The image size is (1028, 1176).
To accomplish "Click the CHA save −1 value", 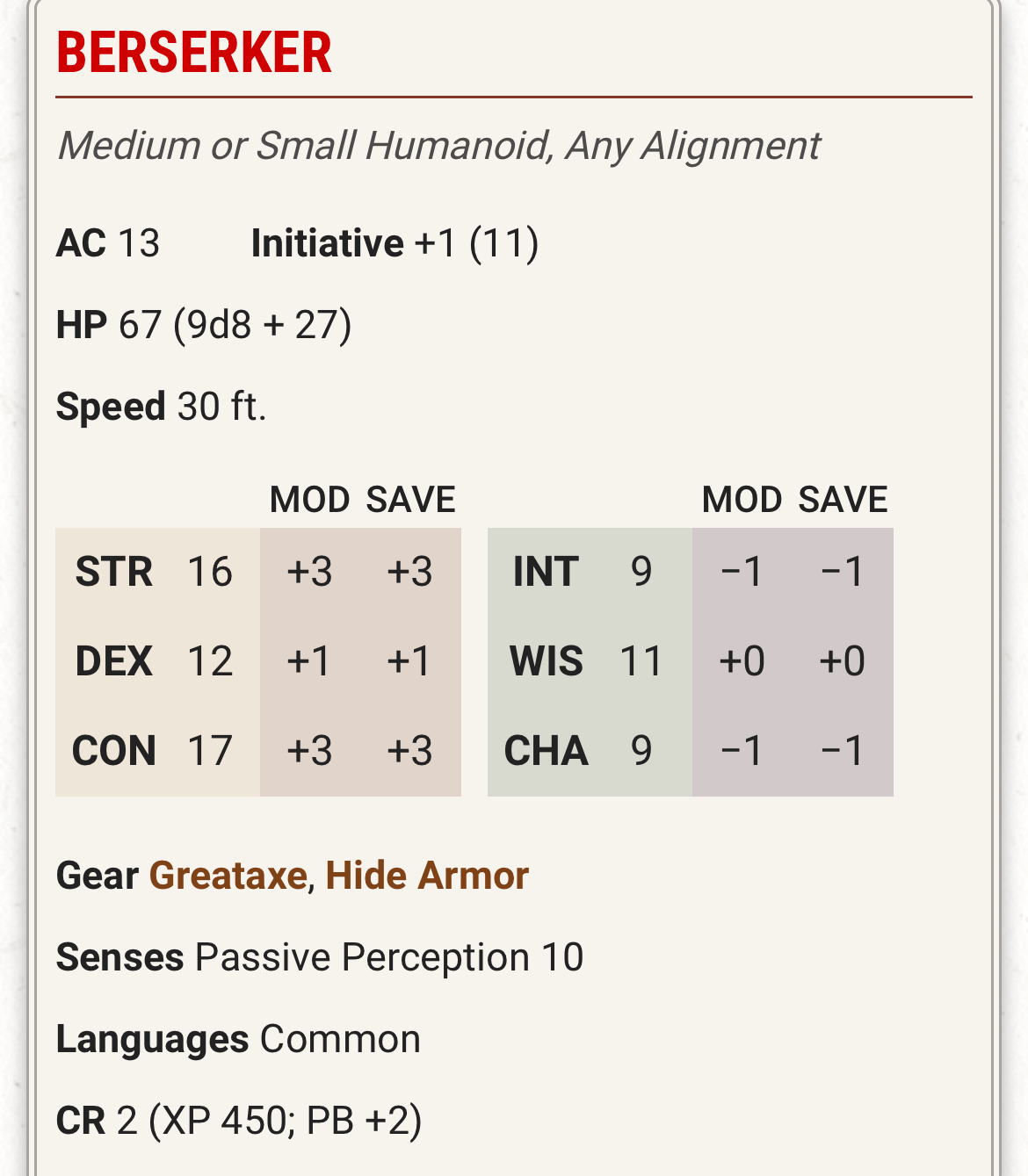I will [843, 751].
